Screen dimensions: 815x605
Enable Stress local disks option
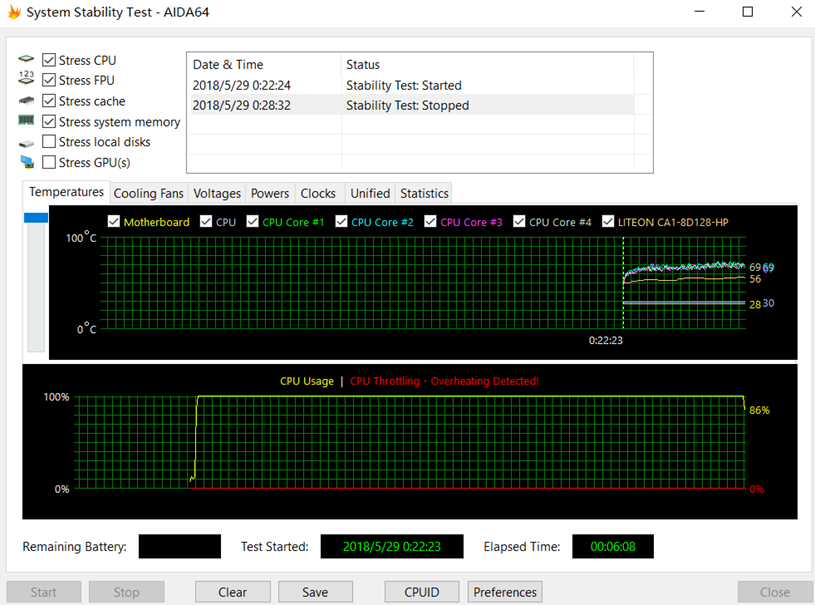coord(49,142)
